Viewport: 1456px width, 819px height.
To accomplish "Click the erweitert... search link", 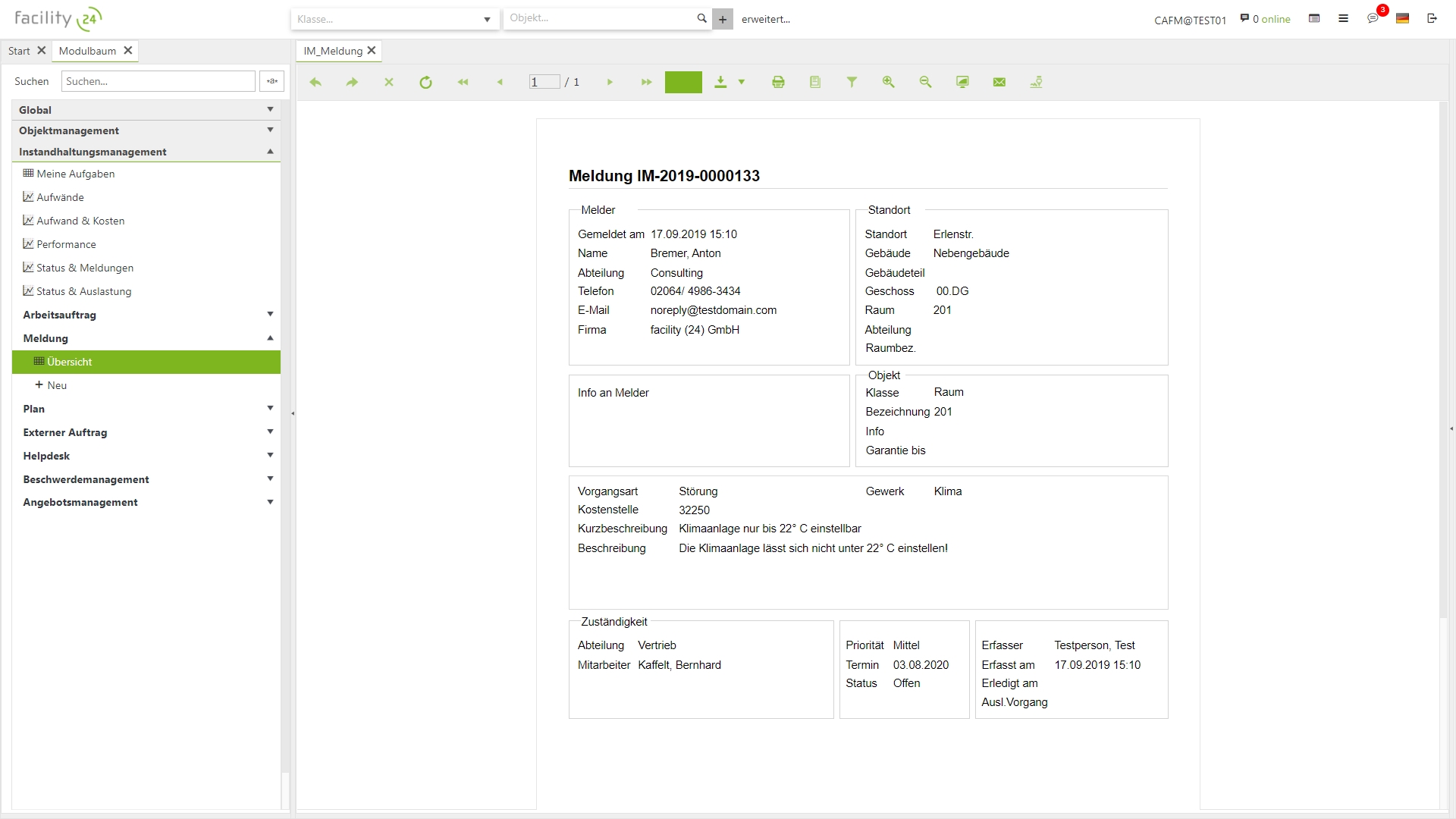I will coord(765,19).
